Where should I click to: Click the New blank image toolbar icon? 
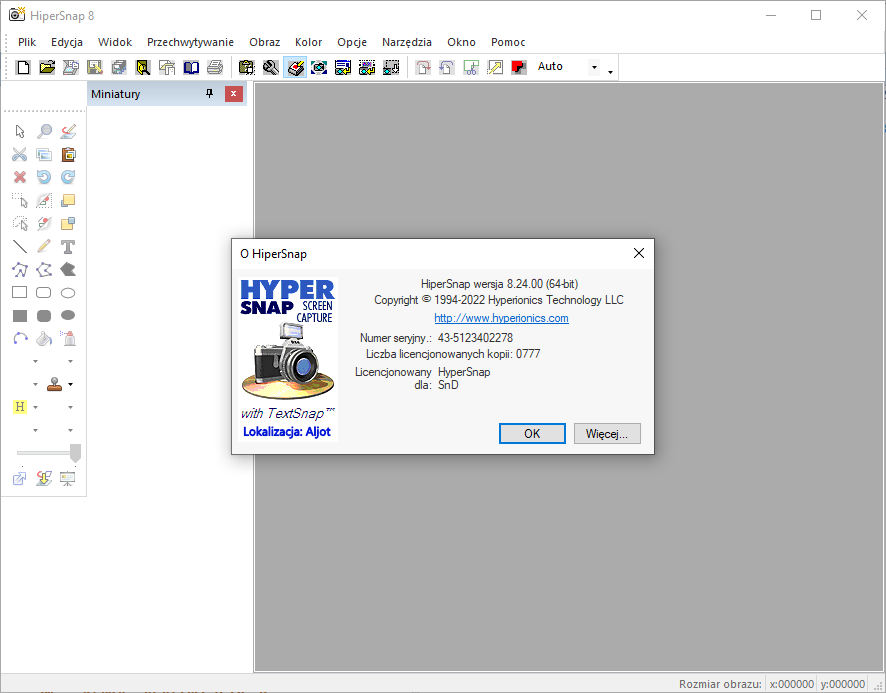pyautogui.click(x=23, y=67)
